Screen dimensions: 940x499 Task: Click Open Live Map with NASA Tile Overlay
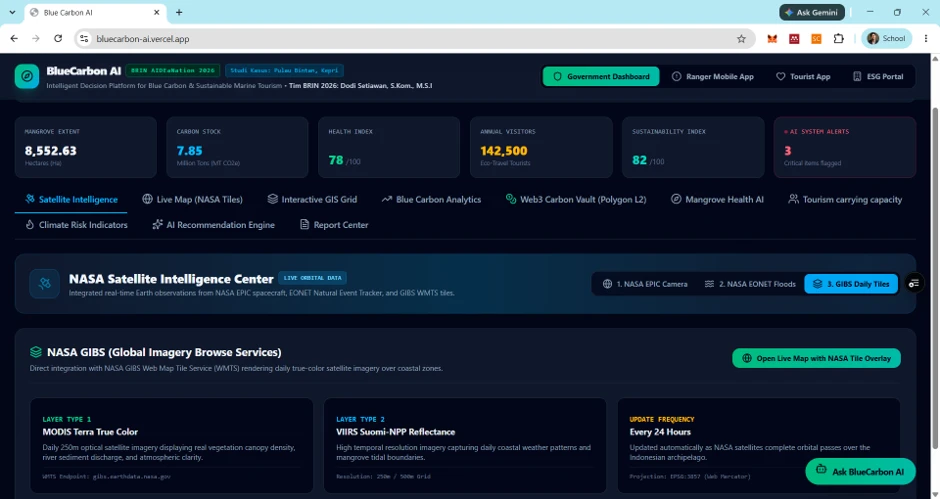816,358
